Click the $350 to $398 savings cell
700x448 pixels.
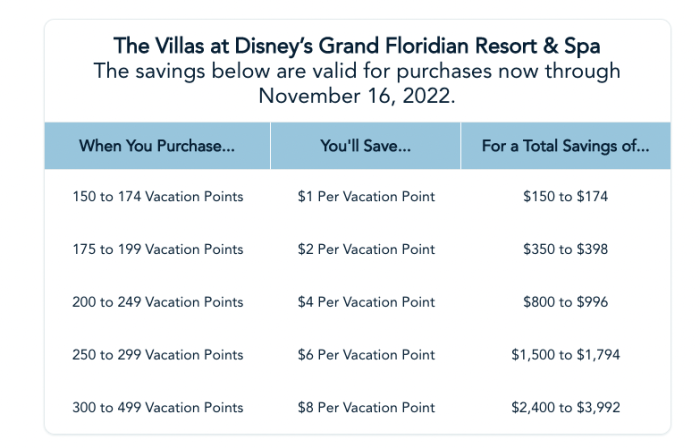click(566, 249)
